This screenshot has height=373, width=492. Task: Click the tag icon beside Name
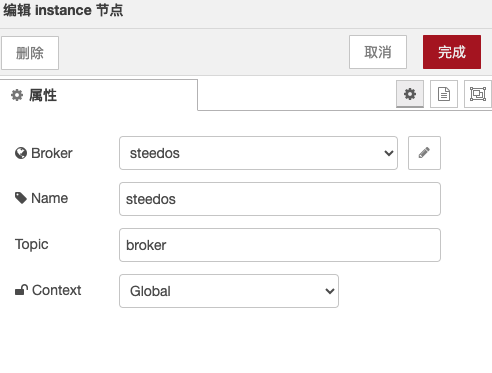(x=21, y=198)
